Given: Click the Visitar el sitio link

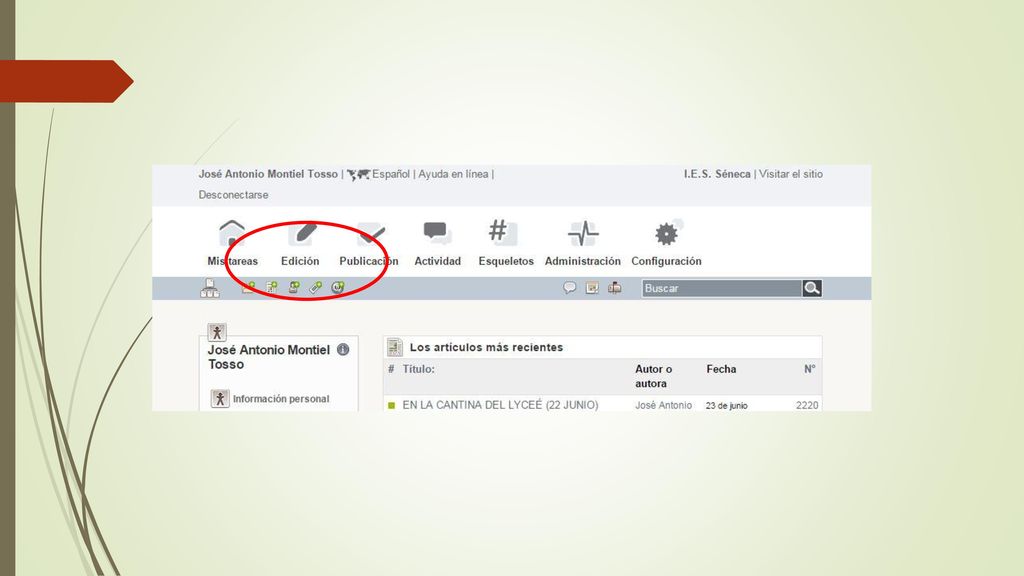Looking at the screenshot, I should [x=791, y=174].
